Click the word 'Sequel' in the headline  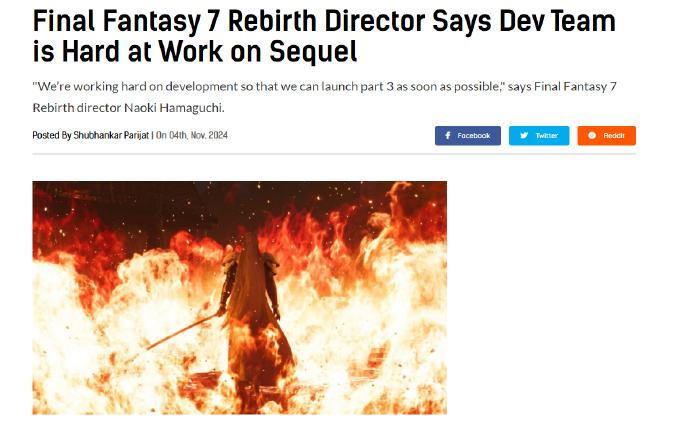click(x=313, y=51)
